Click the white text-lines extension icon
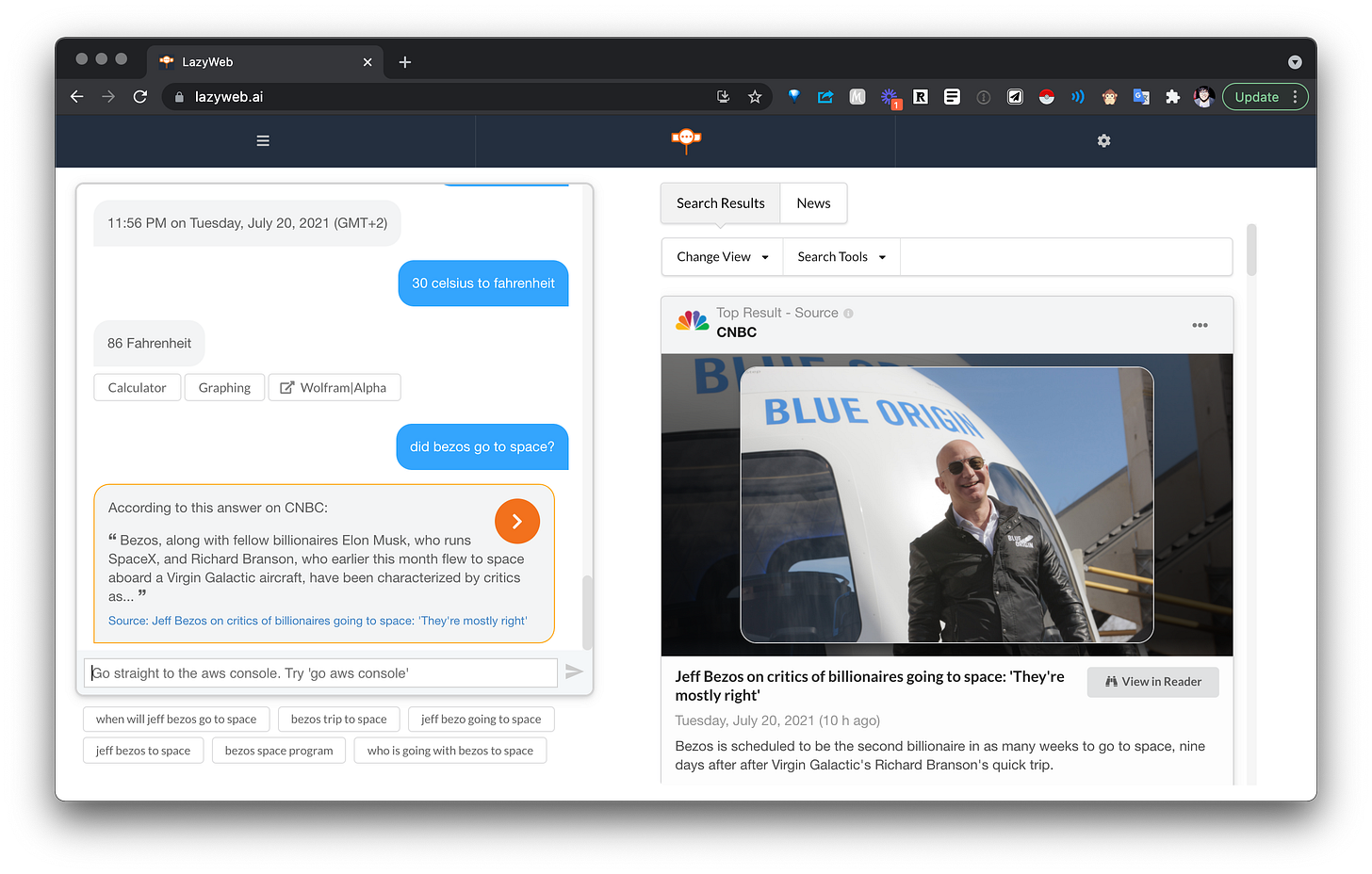1372x874 pixels. [x=952, y=97]
